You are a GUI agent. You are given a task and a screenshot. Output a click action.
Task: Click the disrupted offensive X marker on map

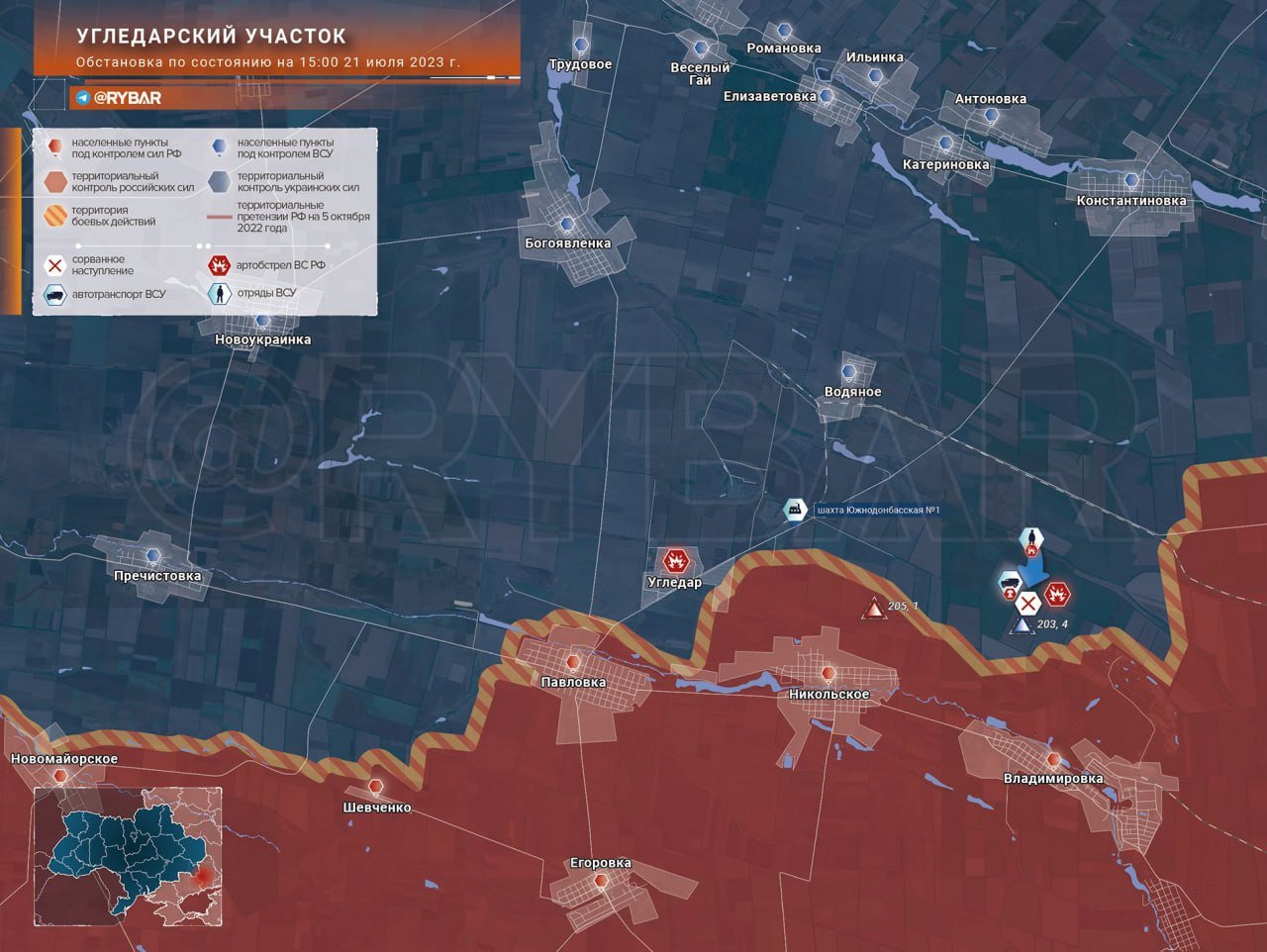click(1029, 602)
